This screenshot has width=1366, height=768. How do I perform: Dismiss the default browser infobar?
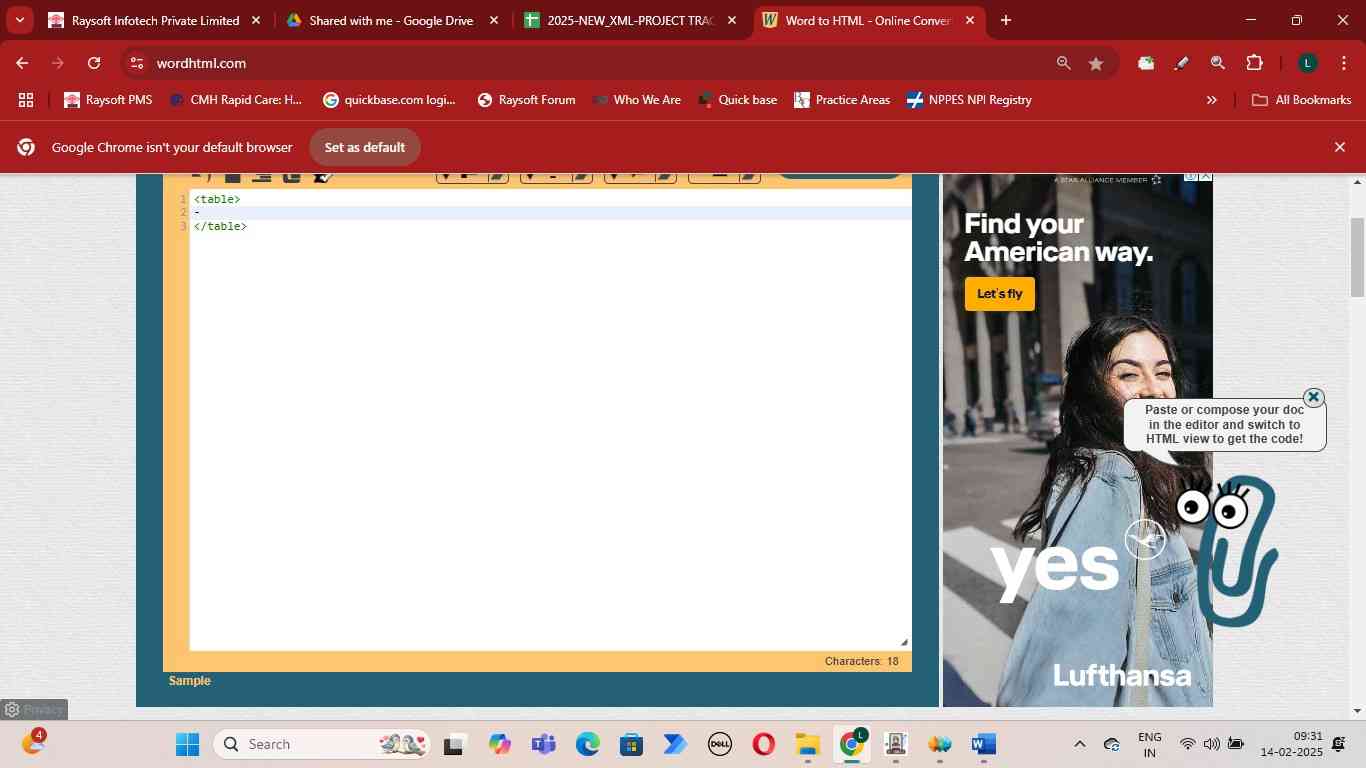[x=1340, y=147]
